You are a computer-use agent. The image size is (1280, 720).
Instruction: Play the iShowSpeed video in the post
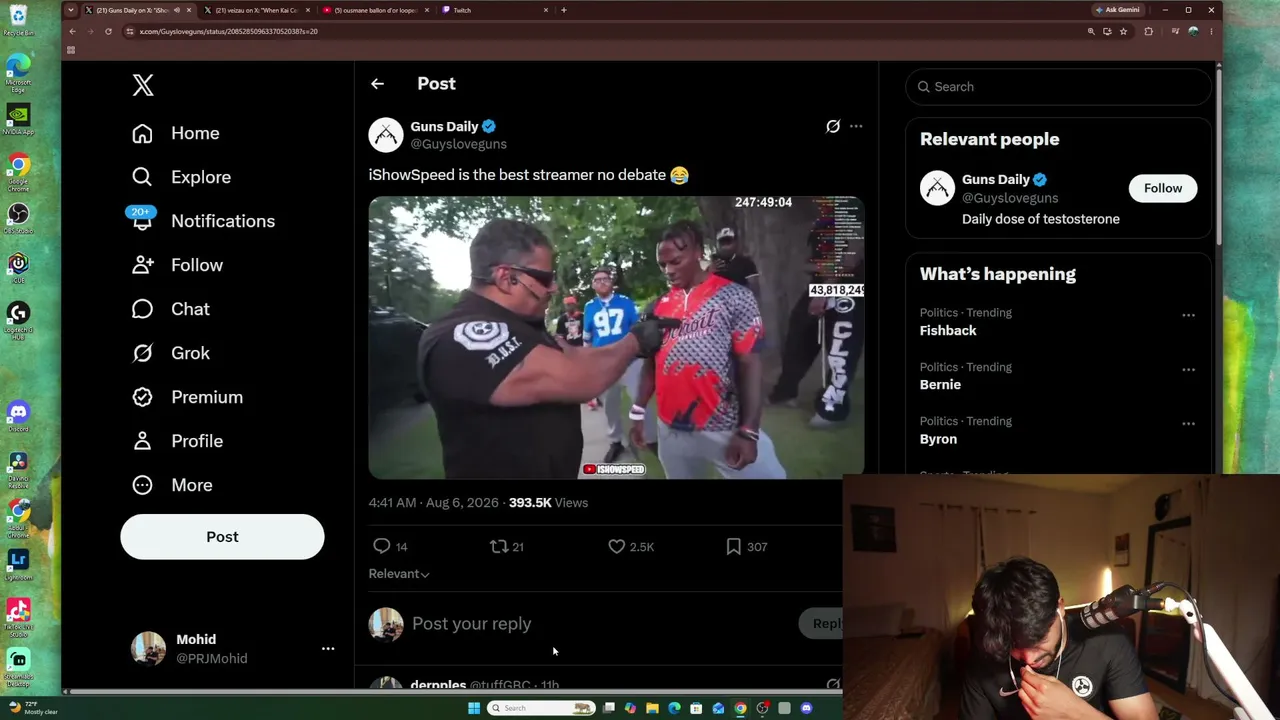click(x=616, y=338)
